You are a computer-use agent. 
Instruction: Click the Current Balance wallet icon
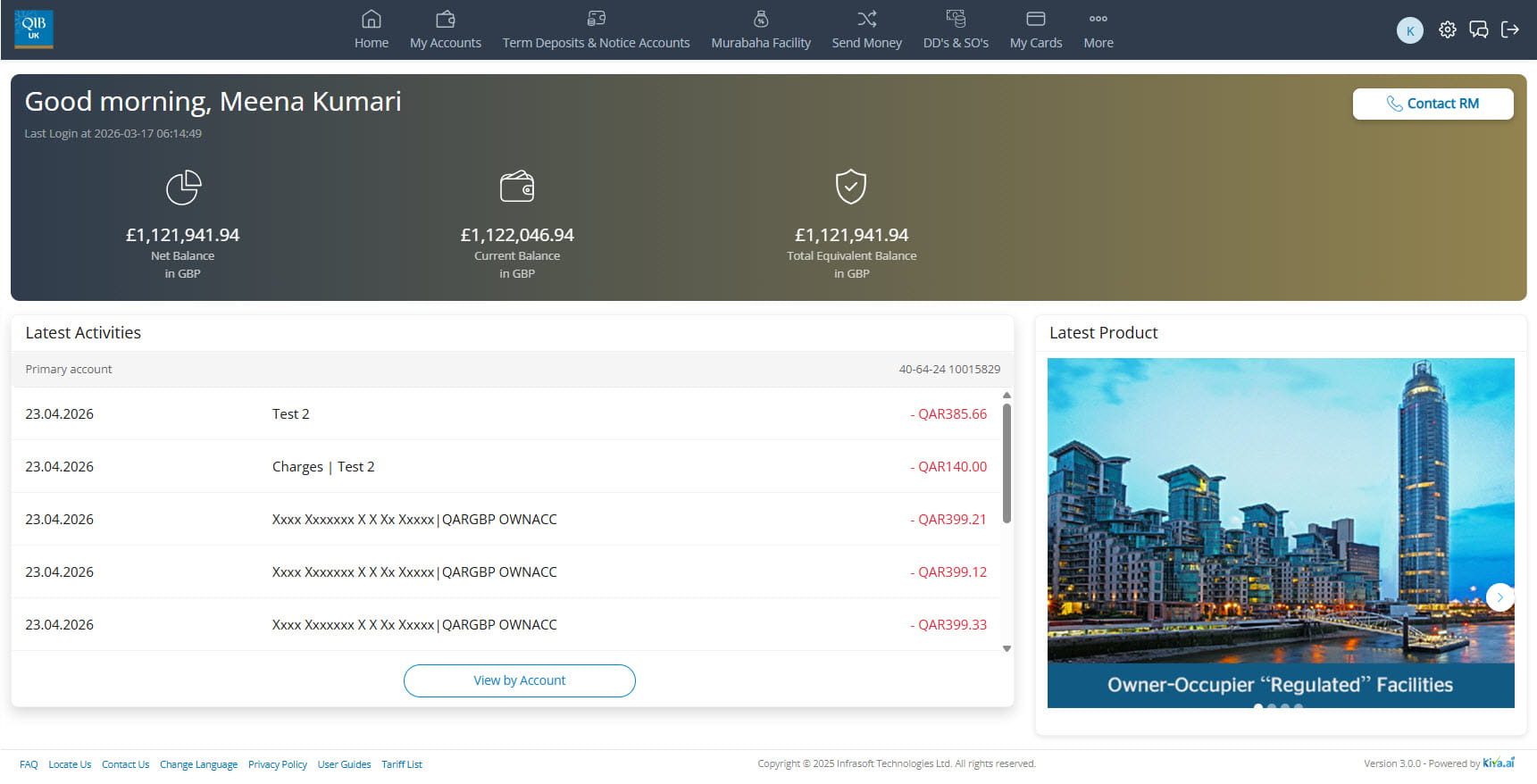coord(517,187)
